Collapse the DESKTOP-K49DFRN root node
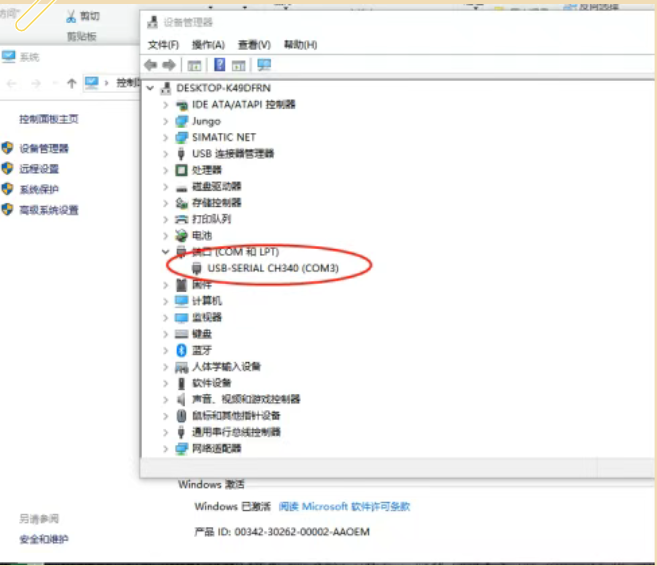 click(x=150, y=88)
